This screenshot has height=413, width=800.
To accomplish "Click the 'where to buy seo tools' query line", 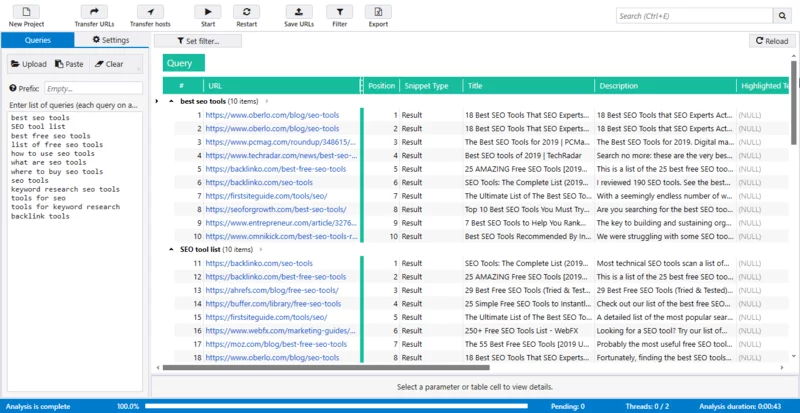I will click(x=57, y=172).
